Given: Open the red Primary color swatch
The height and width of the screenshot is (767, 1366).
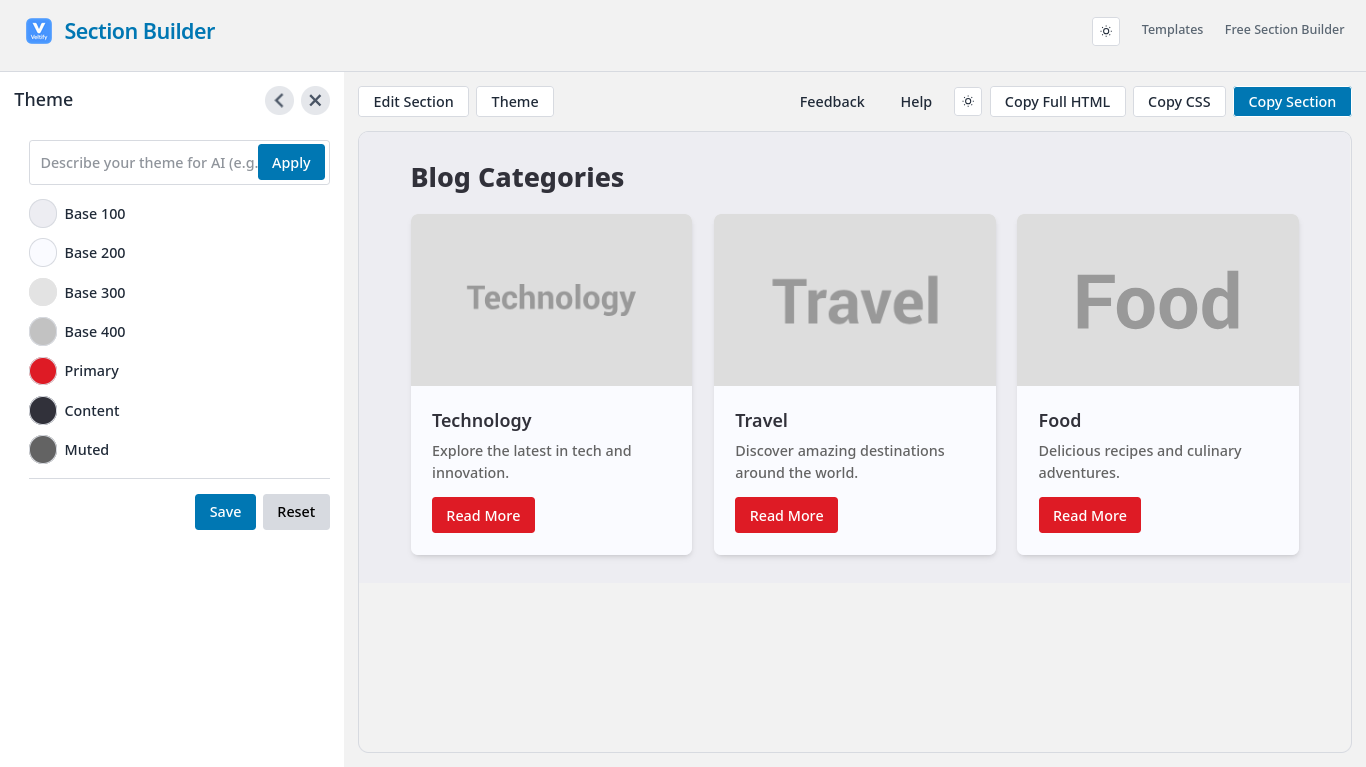Looking at the screenshot, I should click(43, 371).
